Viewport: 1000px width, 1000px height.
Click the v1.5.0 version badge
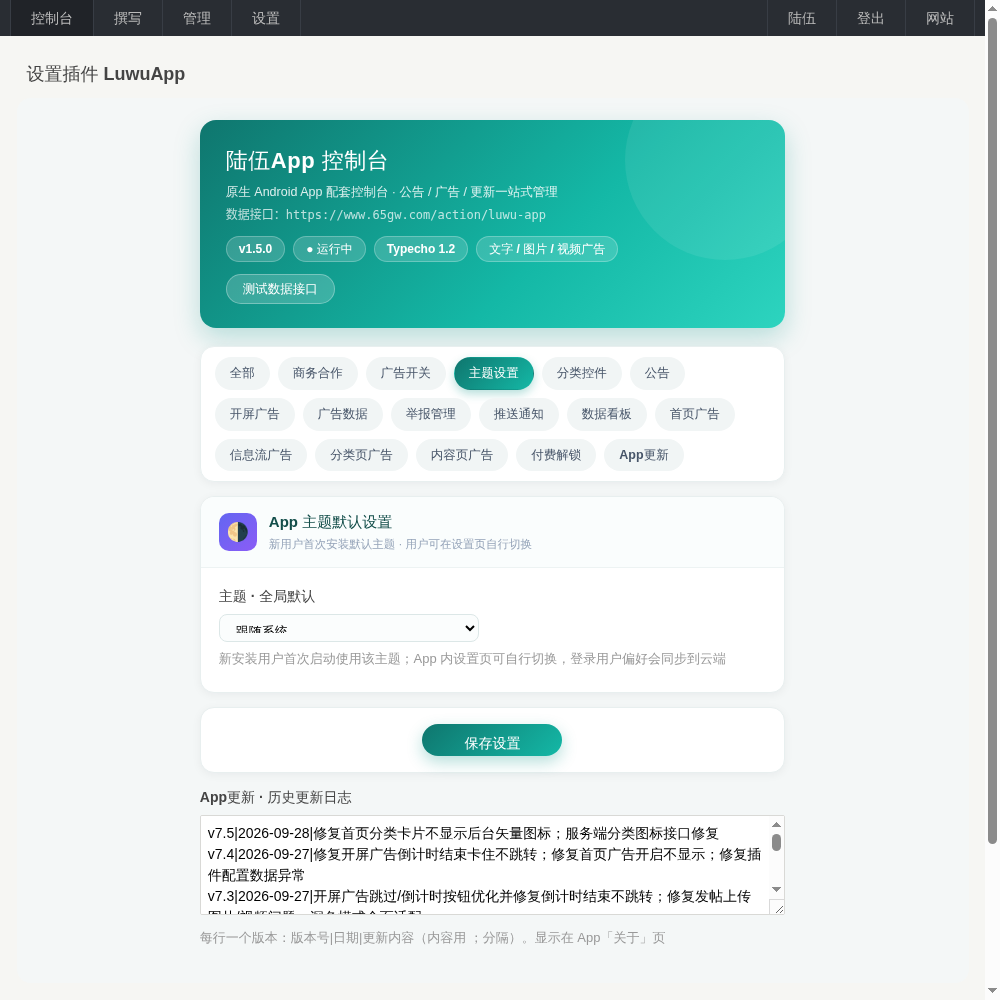coord(255,249)
